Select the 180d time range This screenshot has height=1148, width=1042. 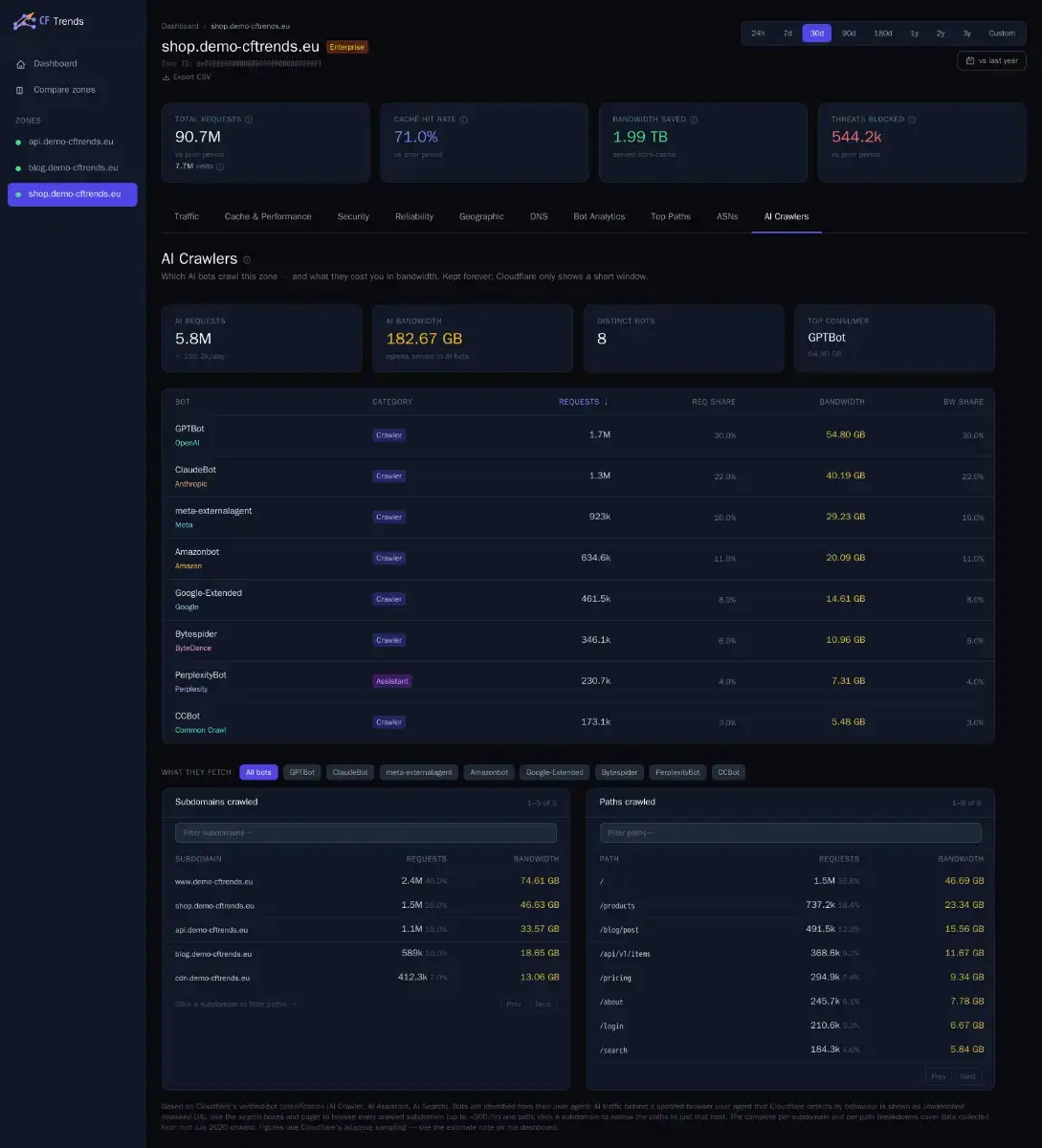coord(883,33)
